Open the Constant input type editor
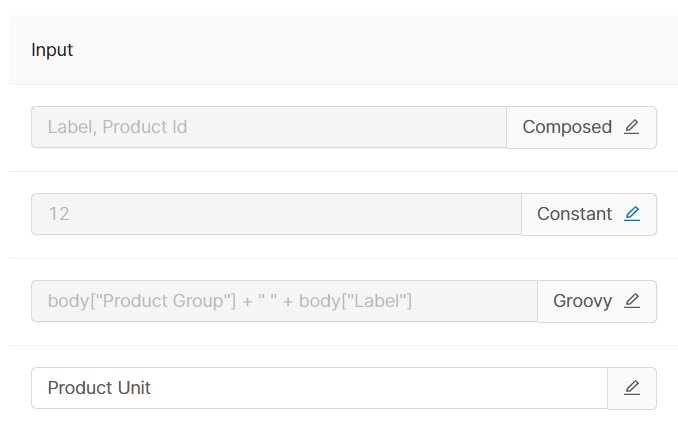Image resolution: width=678 pixels, height=428 pixels. 588,214
